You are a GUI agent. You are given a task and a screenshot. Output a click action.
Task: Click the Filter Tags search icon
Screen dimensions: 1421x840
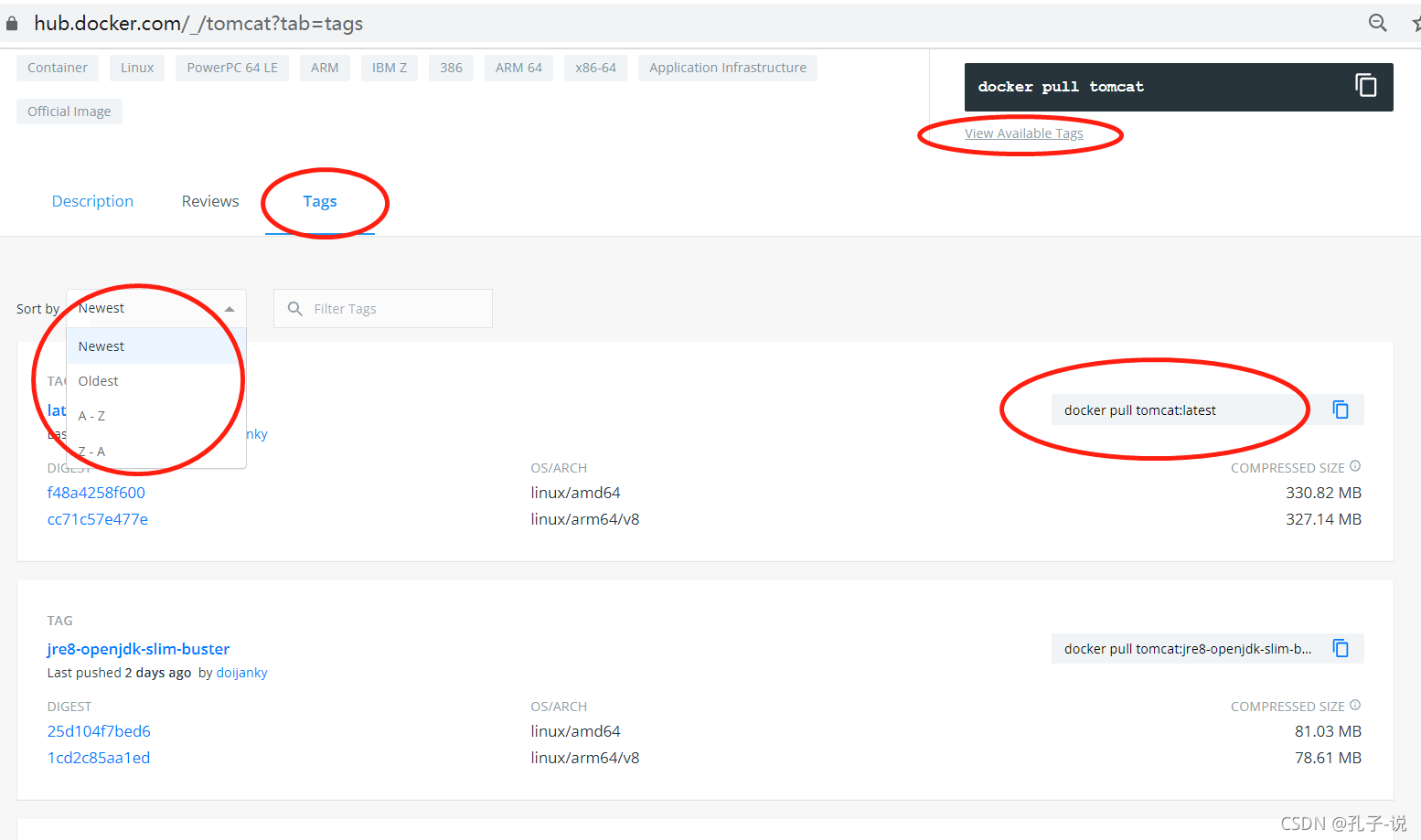[295, 309]
